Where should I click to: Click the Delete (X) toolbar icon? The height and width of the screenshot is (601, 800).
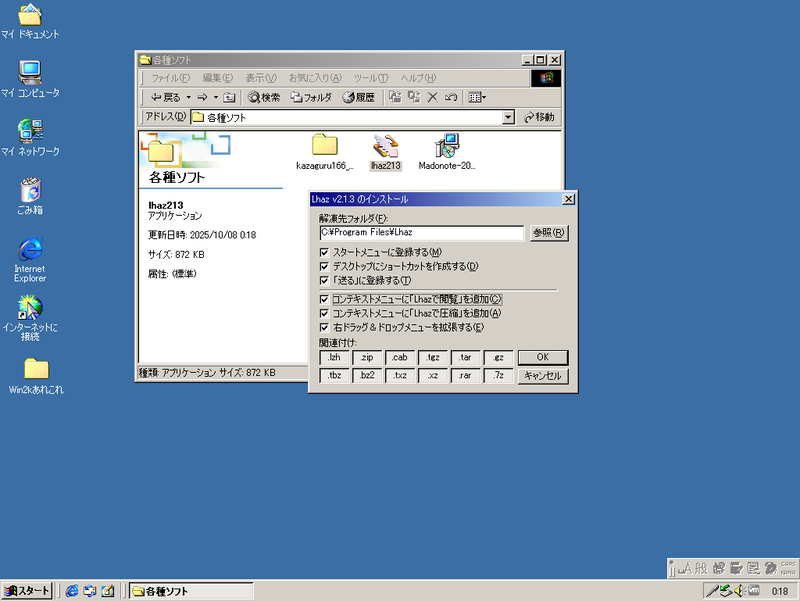(432, 97)
